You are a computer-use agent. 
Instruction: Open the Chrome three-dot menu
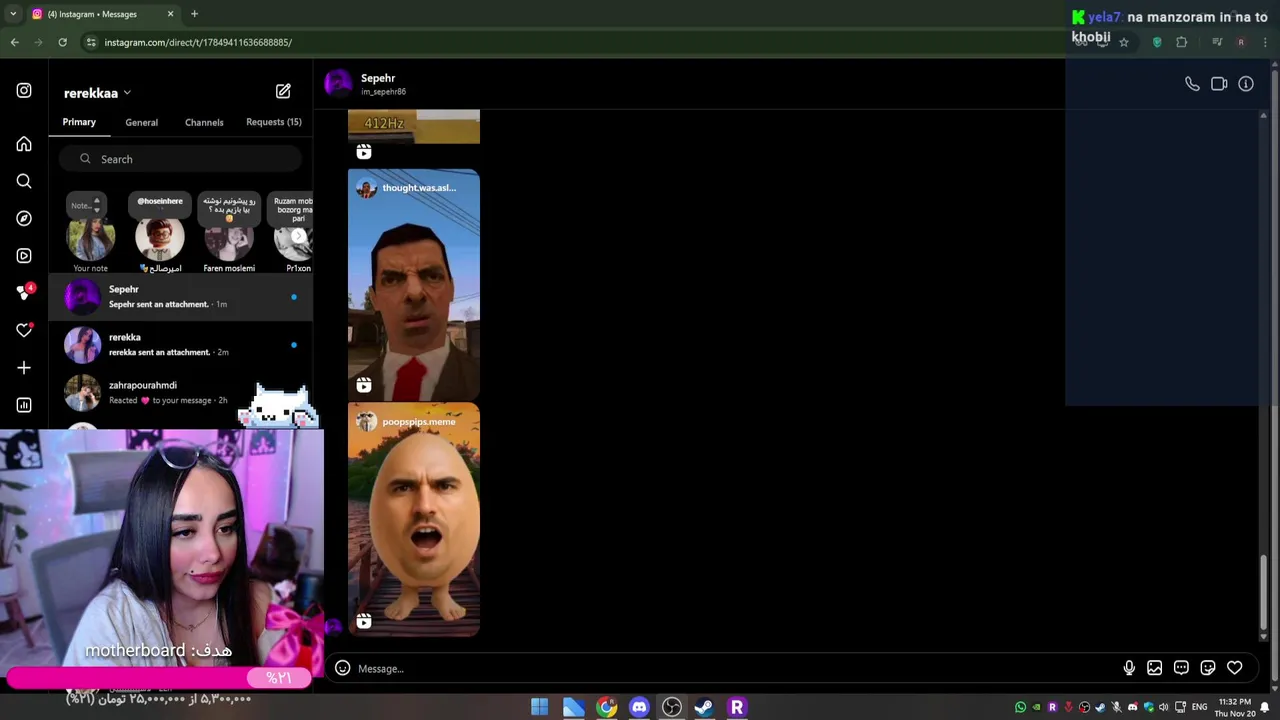click(x=1265, y=42)
